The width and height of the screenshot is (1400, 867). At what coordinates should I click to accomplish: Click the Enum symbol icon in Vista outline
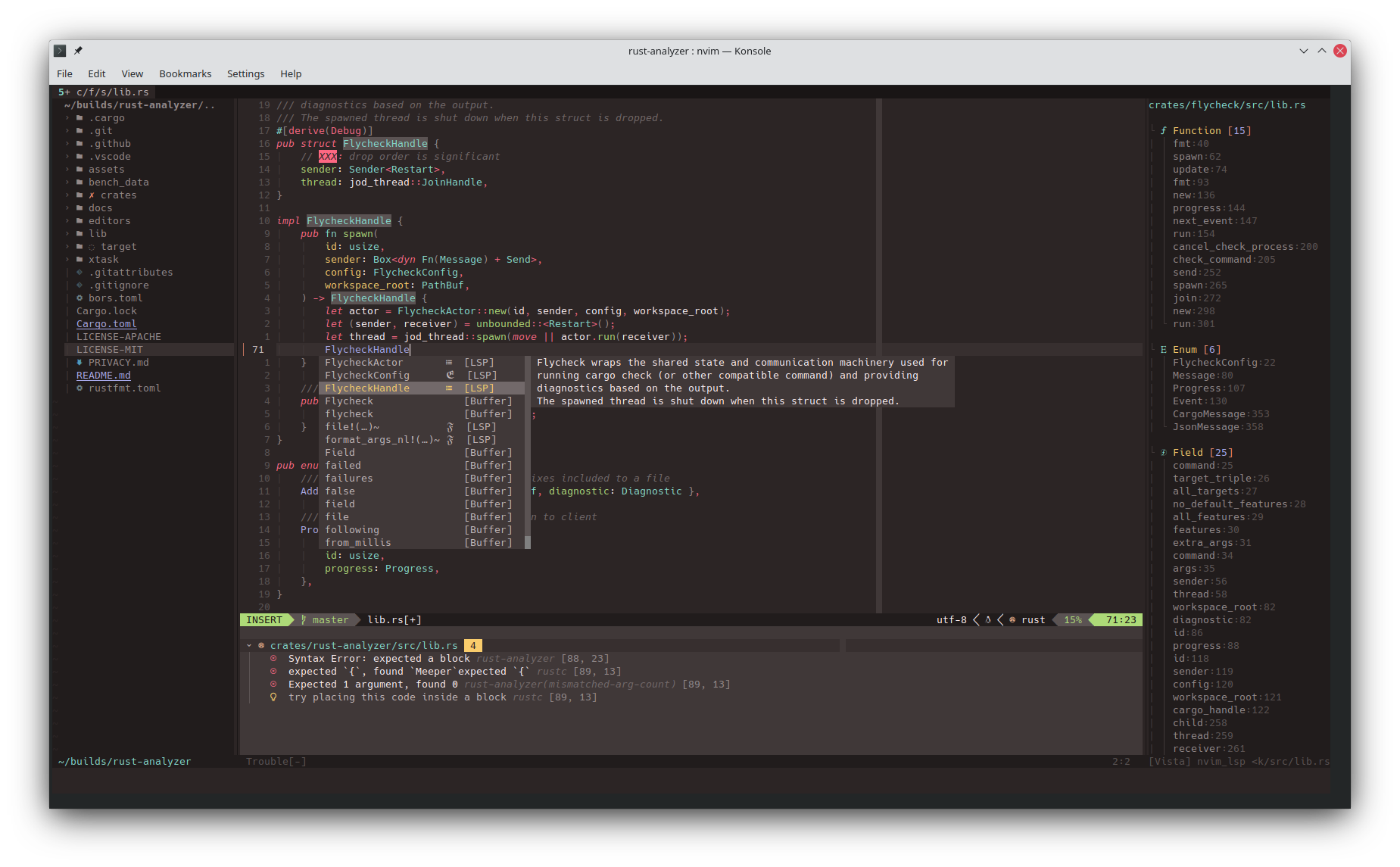click(x=1164, y=350)
